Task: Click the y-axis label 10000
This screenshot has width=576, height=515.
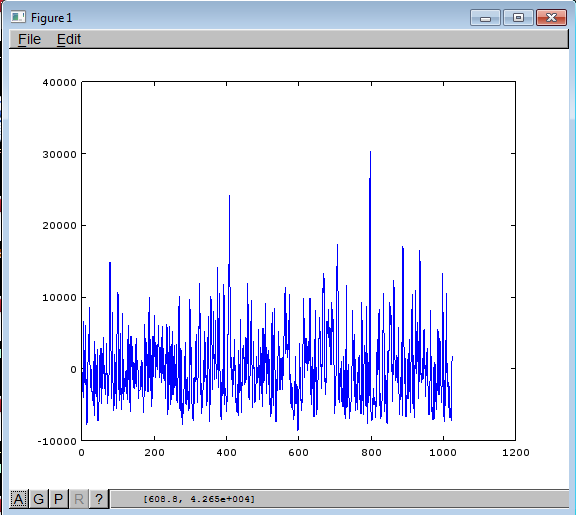Action: [x=60, y=297]
